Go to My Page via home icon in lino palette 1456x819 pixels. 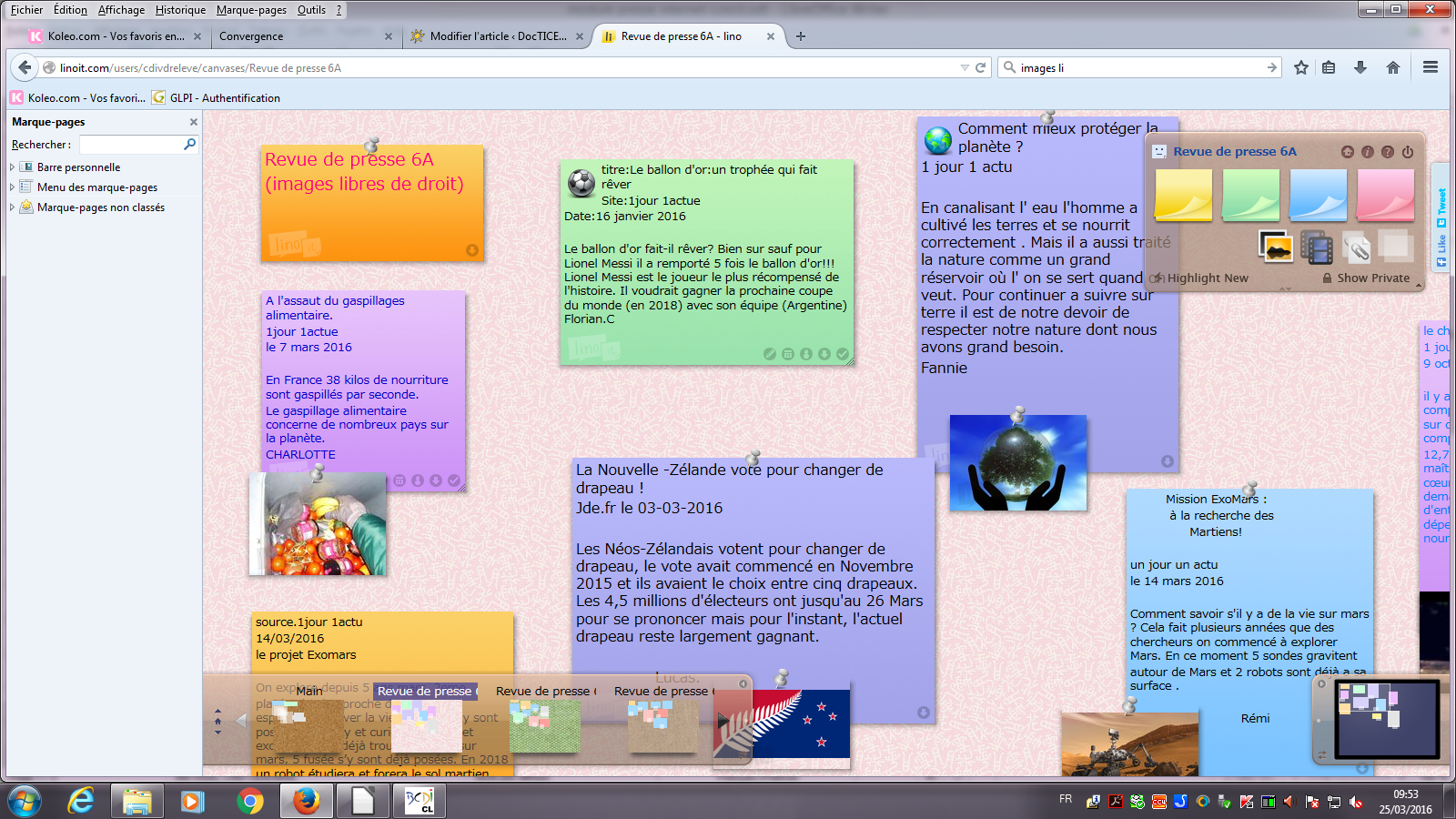1348,152
